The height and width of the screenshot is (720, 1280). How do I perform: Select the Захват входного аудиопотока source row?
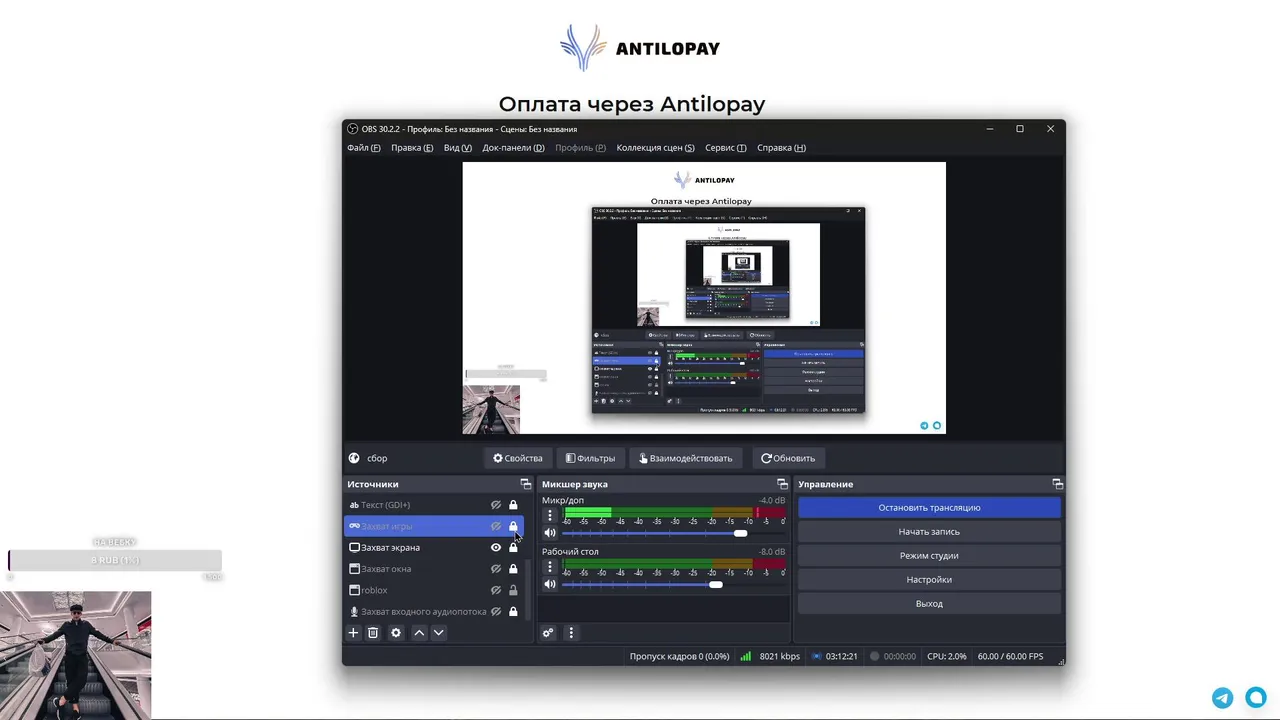point(433,612)
